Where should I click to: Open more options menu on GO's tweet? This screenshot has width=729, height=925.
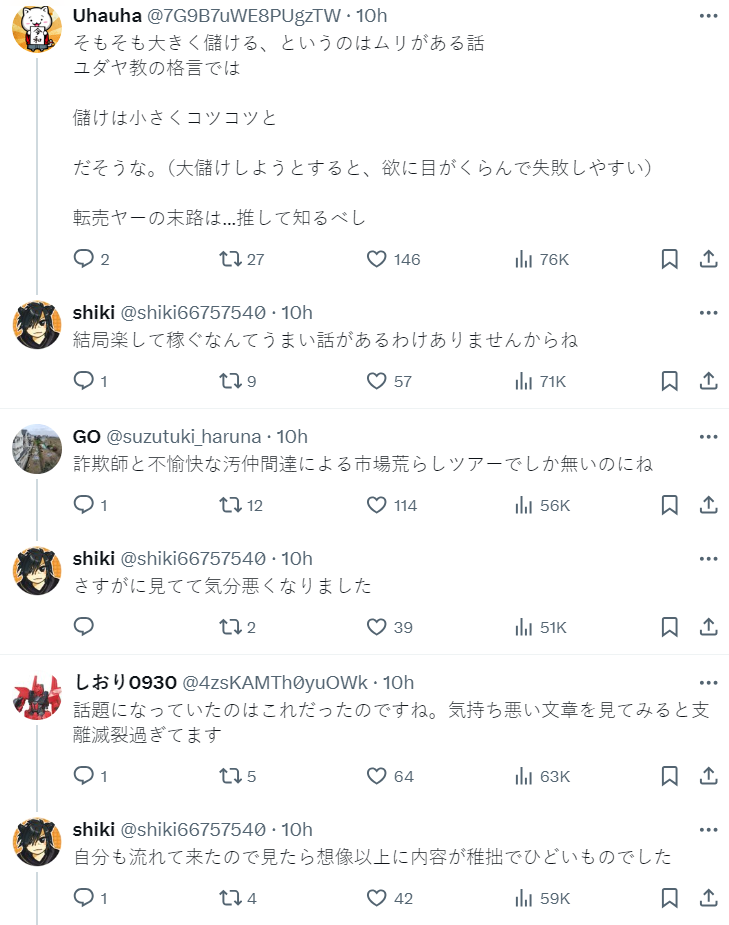pos(708,437)
